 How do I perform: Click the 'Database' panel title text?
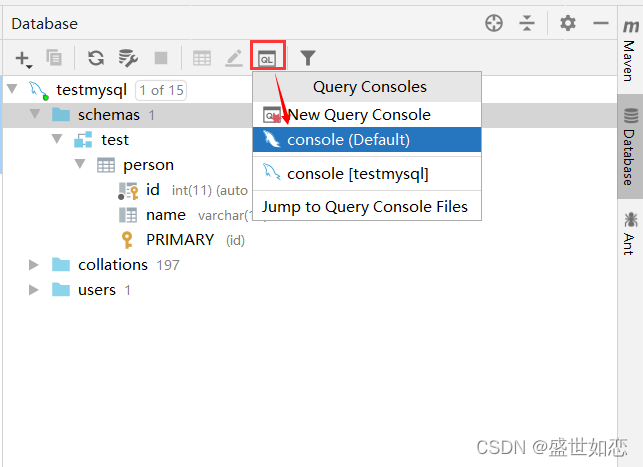pyautogui.click(x=45, y=24)
